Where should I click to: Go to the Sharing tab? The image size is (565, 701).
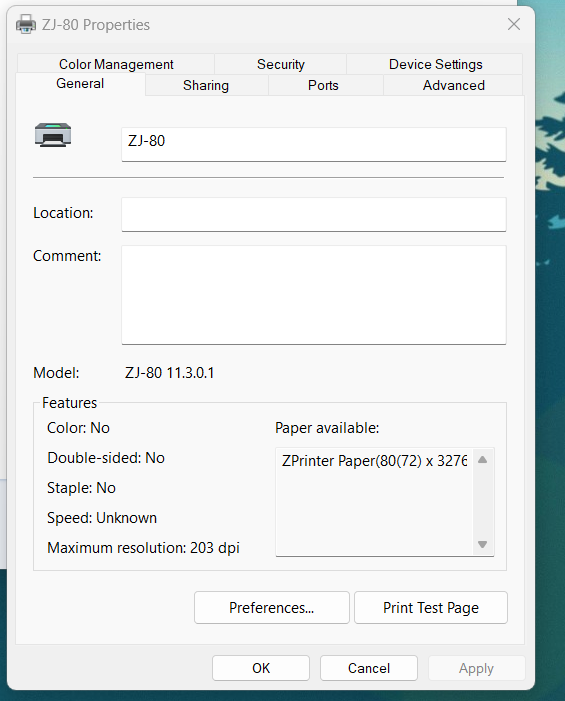[x=206, y=85]
